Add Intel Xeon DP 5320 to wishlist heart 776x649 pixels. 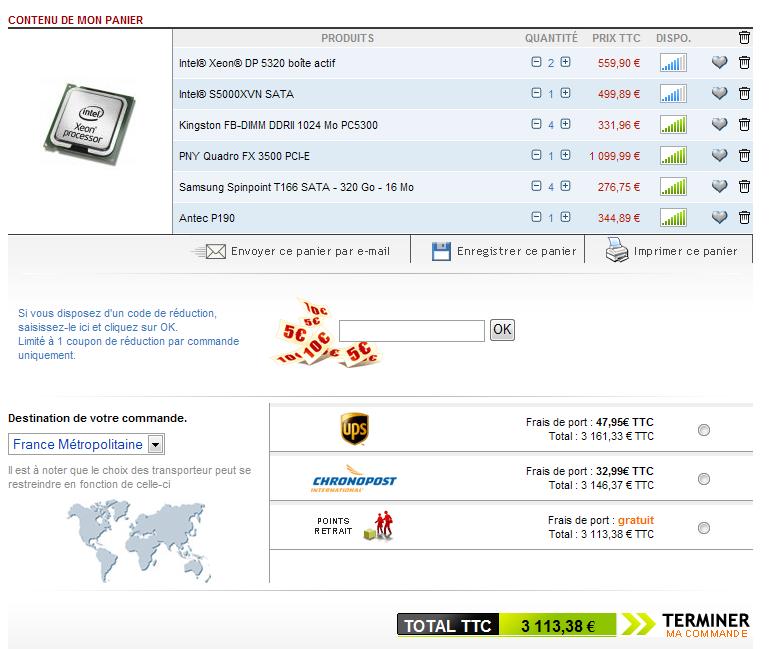719,62
